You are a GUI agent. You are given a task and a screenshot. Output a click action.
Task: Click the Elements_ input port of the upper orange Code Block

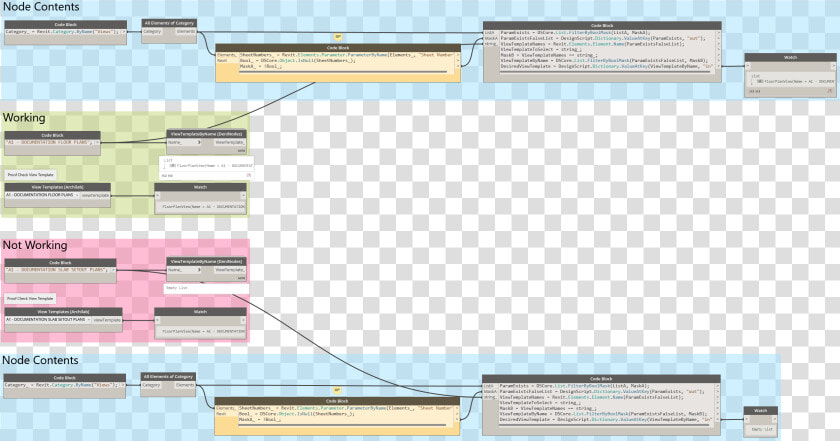coord(226,55)
